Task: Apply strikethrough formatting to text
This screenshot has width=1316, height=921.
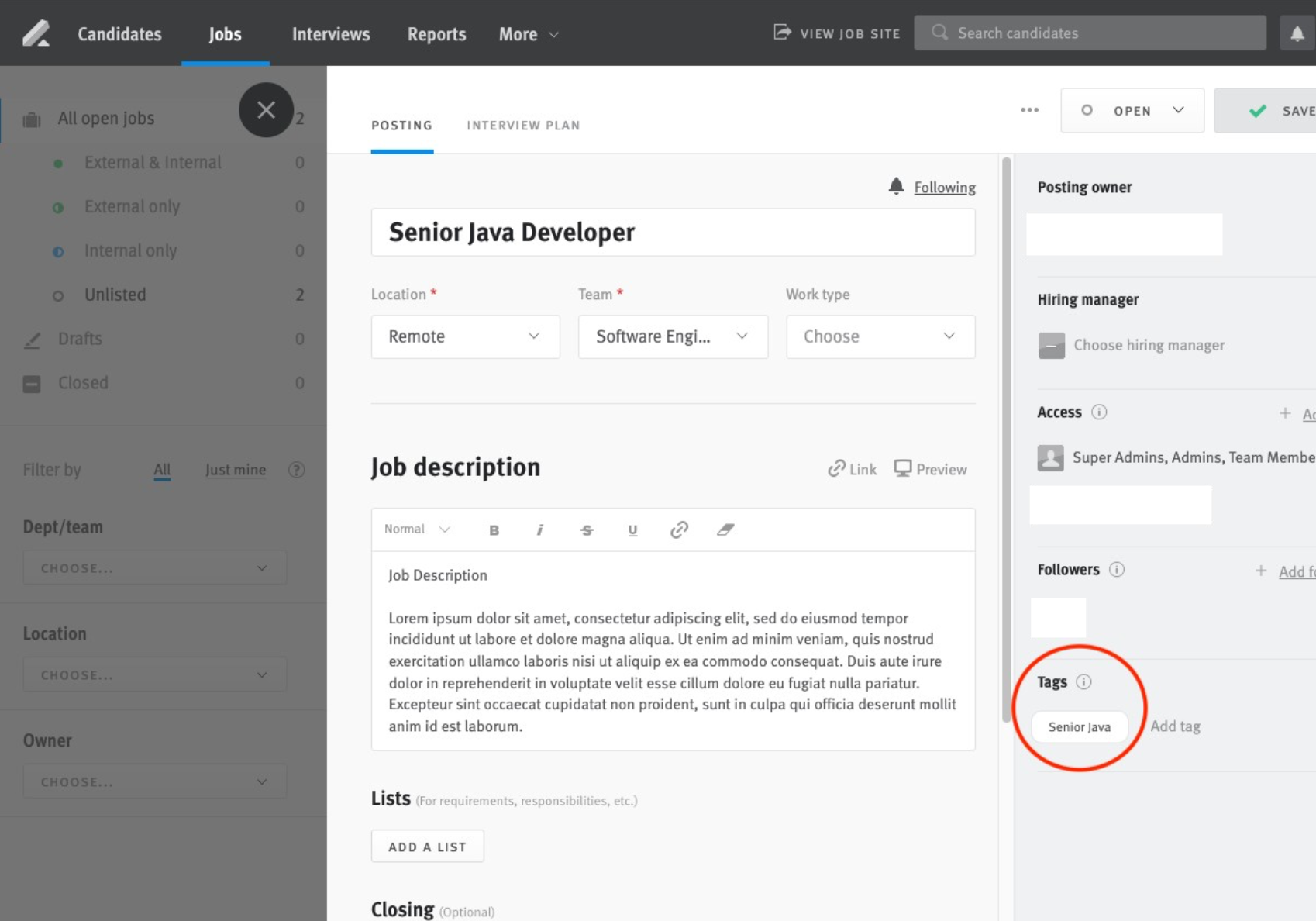Action: [x=587, y=529]
